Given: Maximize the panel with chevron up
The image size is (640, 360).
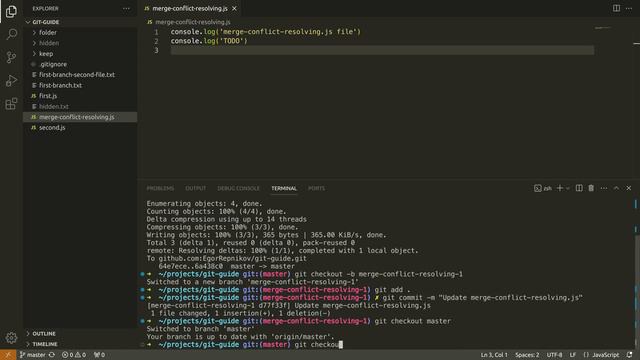Looking at the screenshot, I should pyautogui.click(x=616, y=188).
